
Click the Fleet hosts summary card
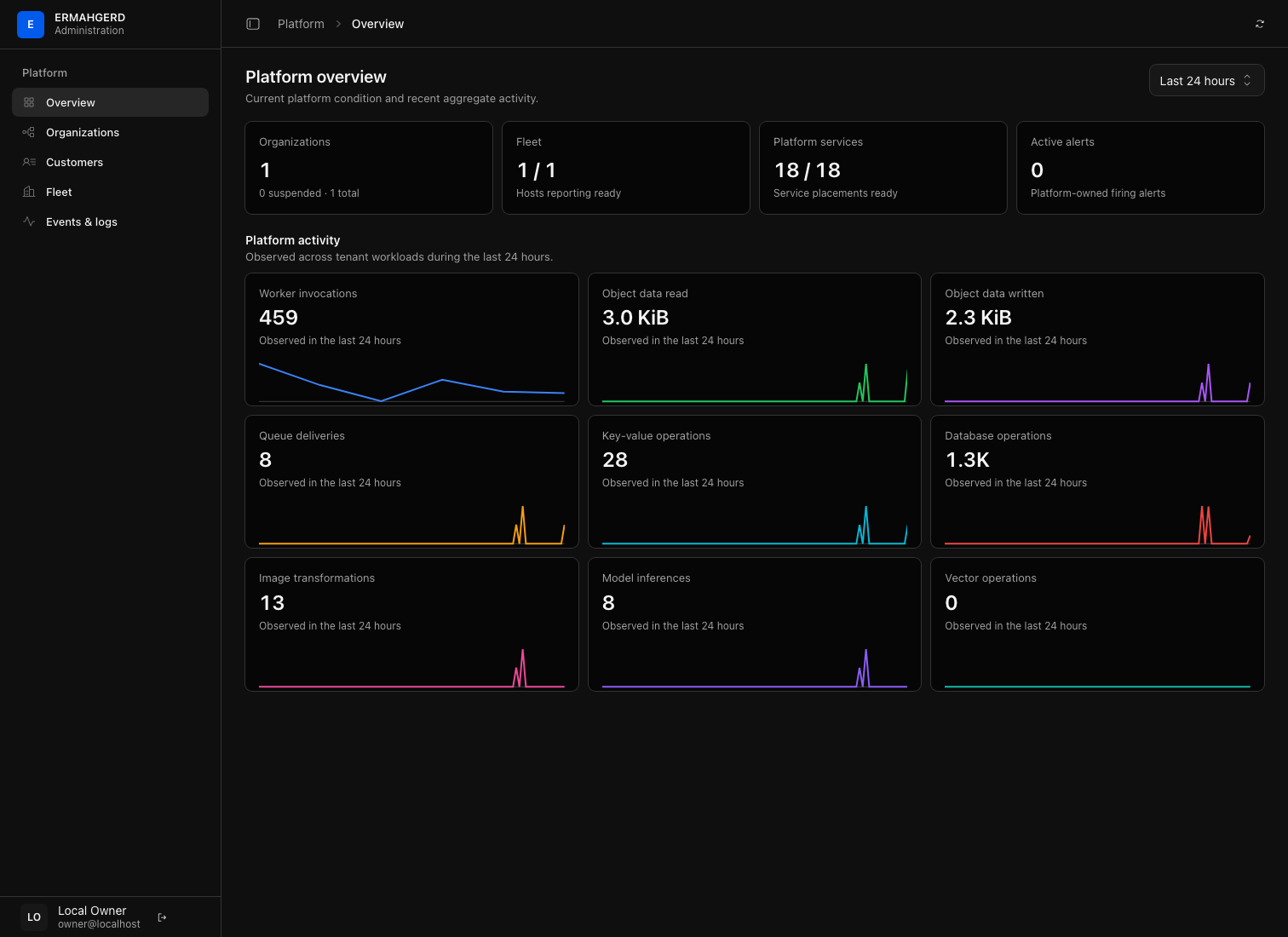(626, 168)
